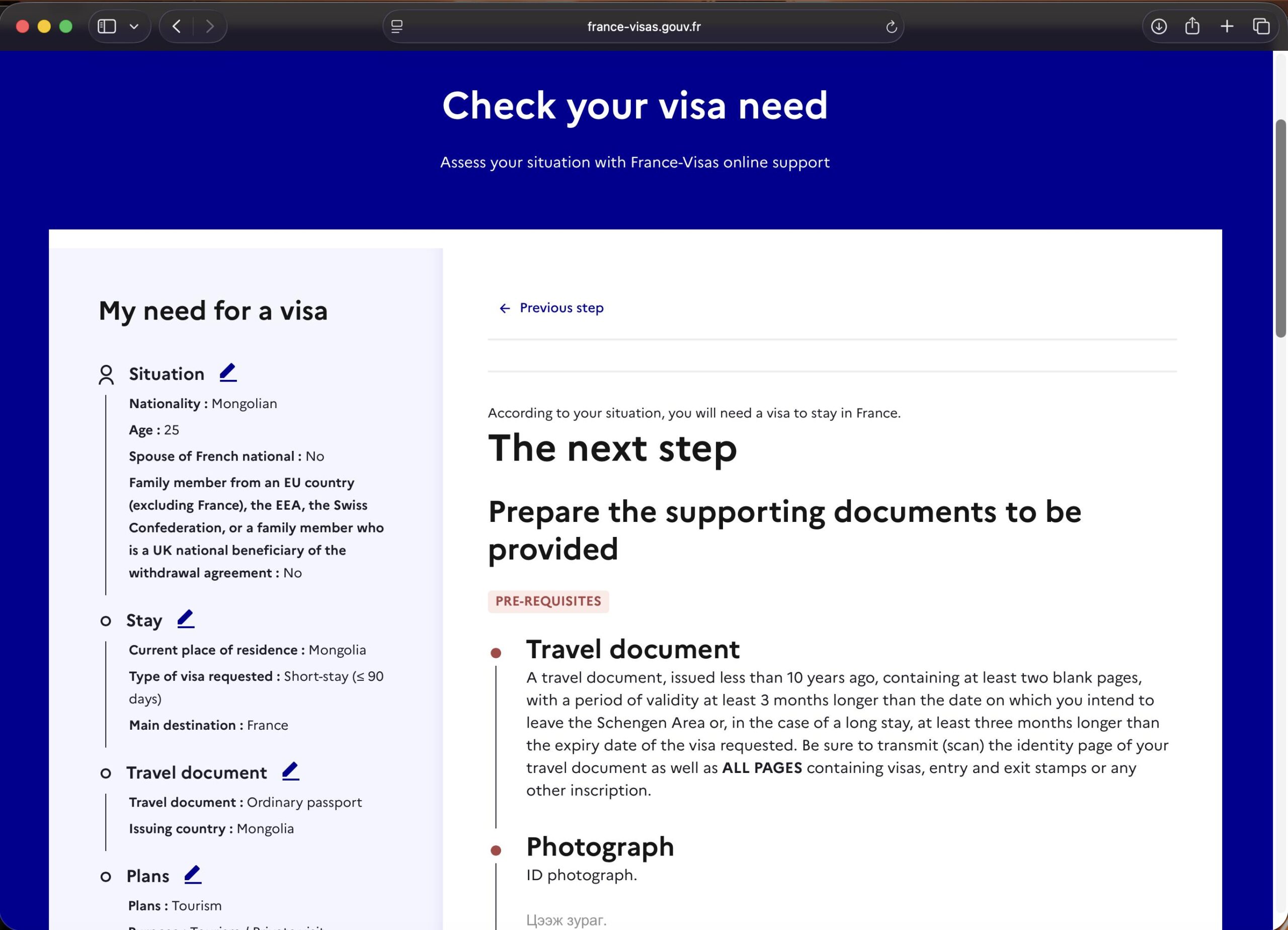Open a new tab with plus icon
The height and width of the screenshot is (930, 1288).
click(x=1227, y=27)
